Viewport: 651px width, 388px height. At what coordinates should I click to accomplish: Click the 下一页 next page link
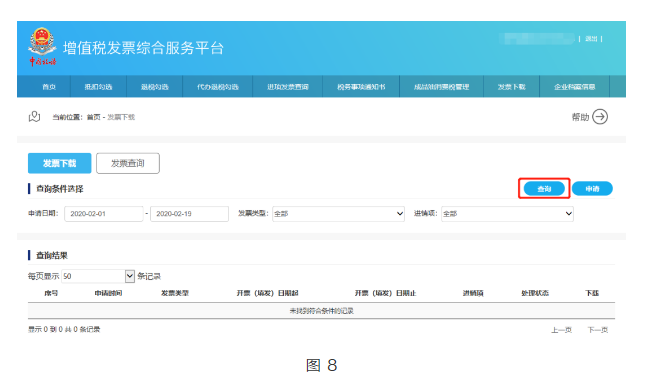click(x=597, y=330)
